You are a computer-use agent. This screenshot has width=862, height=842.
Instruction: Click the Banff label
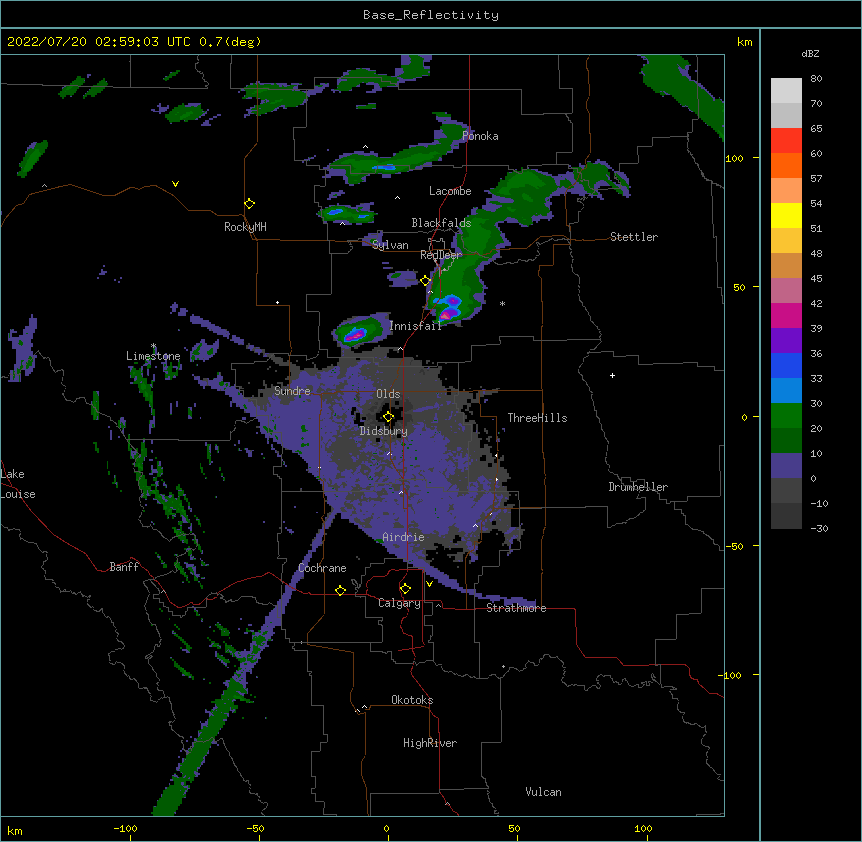click(x=124, y=567)
